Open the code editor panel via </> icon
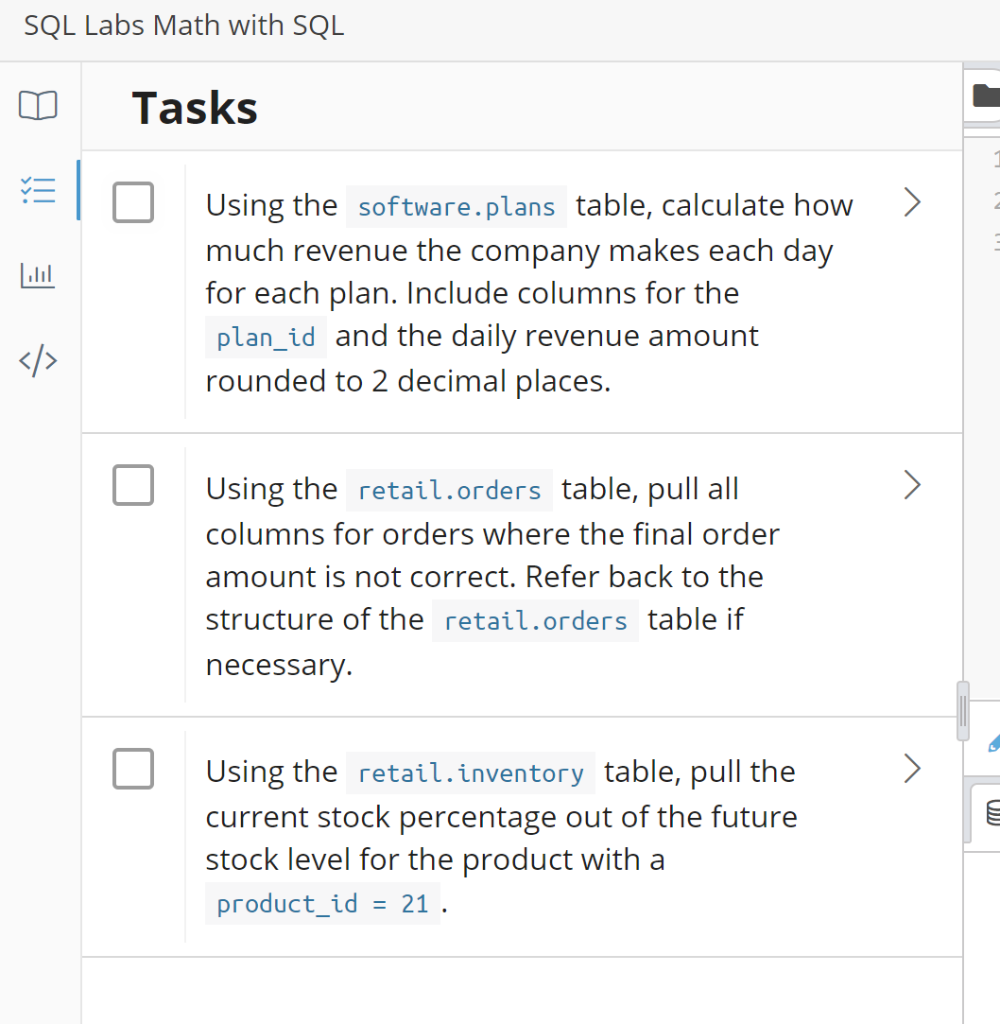 pos(38,360)
